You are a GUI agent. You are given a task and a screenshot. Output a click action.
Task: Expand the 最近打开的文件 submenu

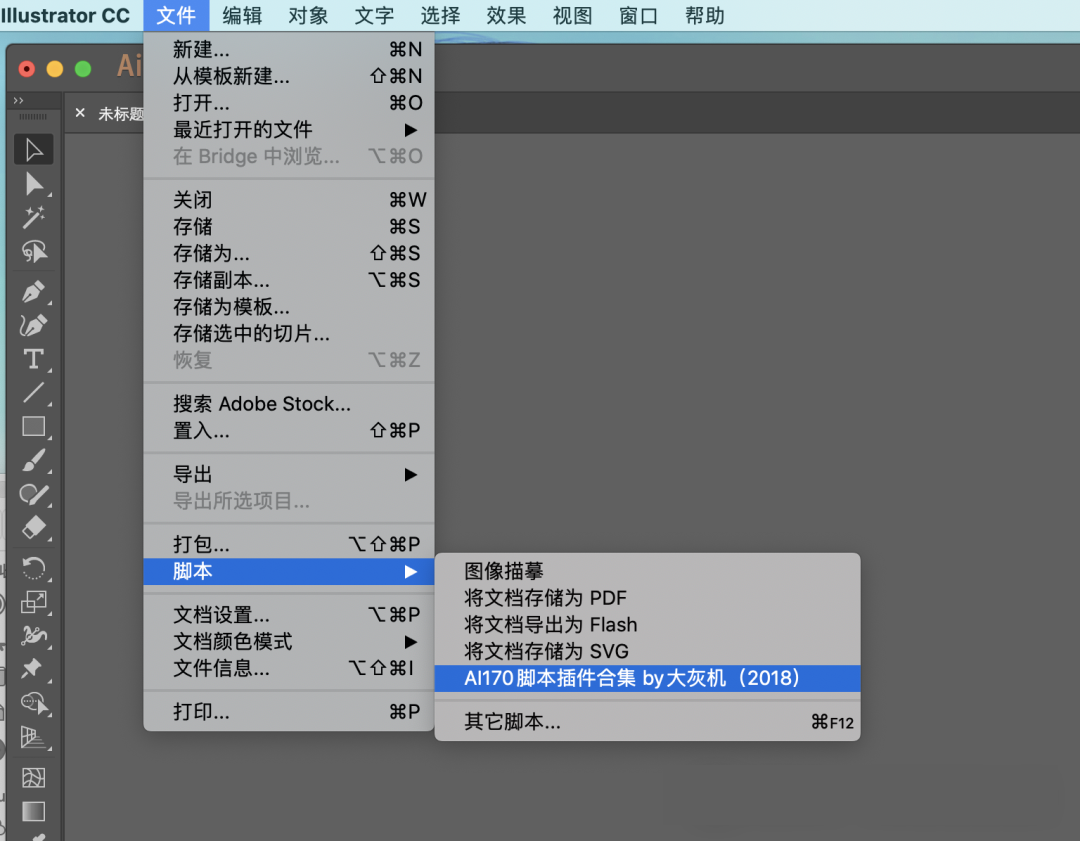pos(289,129)
